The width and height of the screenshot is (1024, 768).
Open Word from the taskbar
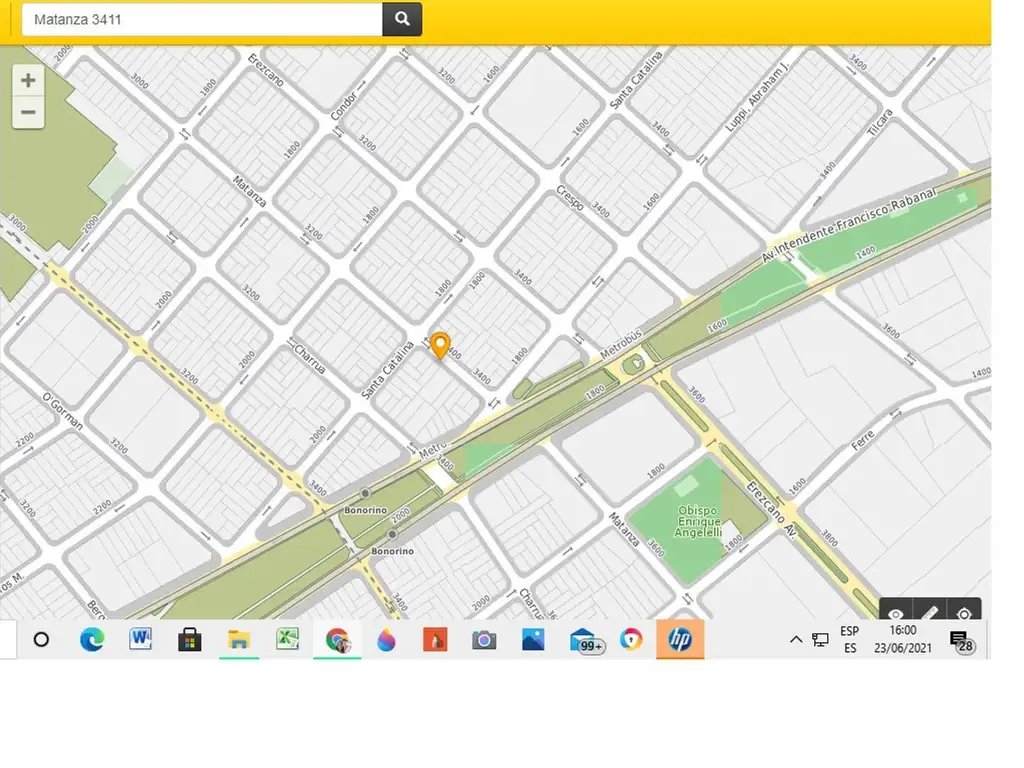(x=141, y=640)
